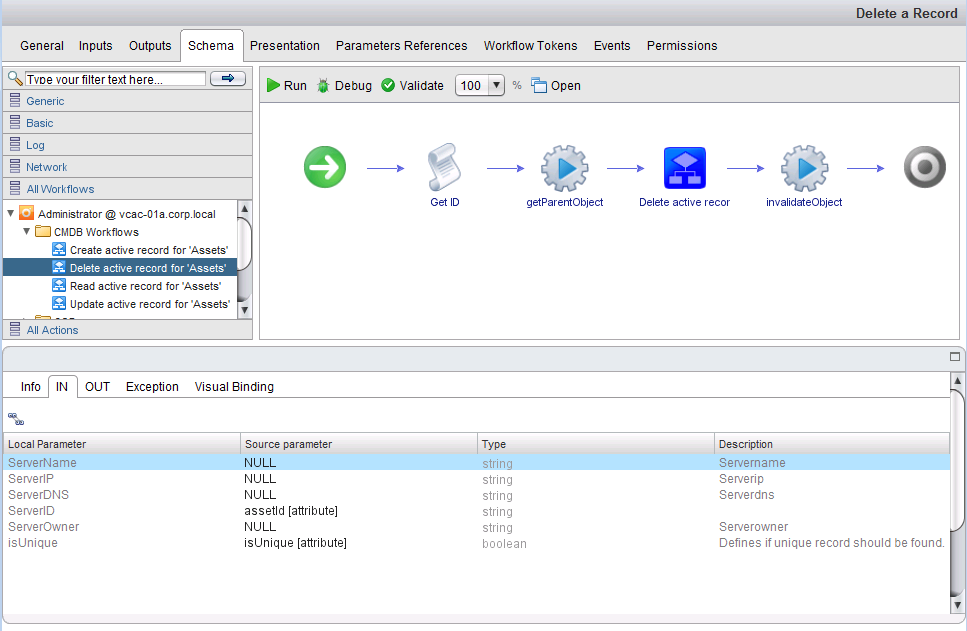Select the gray end workflow node
This screenshot has height=631, width=967.
click(x=924, y=167)
